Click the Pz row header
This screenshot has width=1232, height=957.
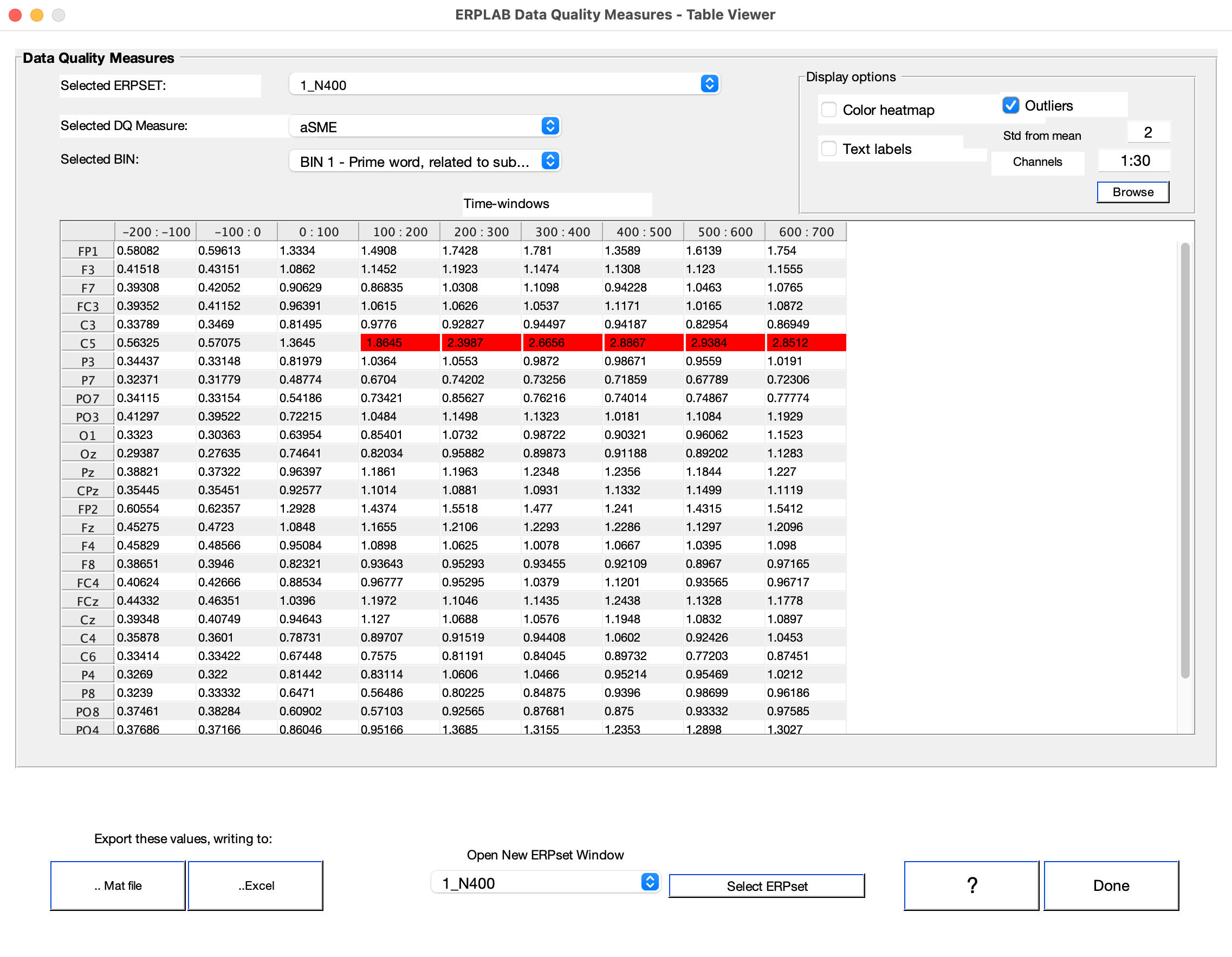pyautogui.click(x=88, y=473)
